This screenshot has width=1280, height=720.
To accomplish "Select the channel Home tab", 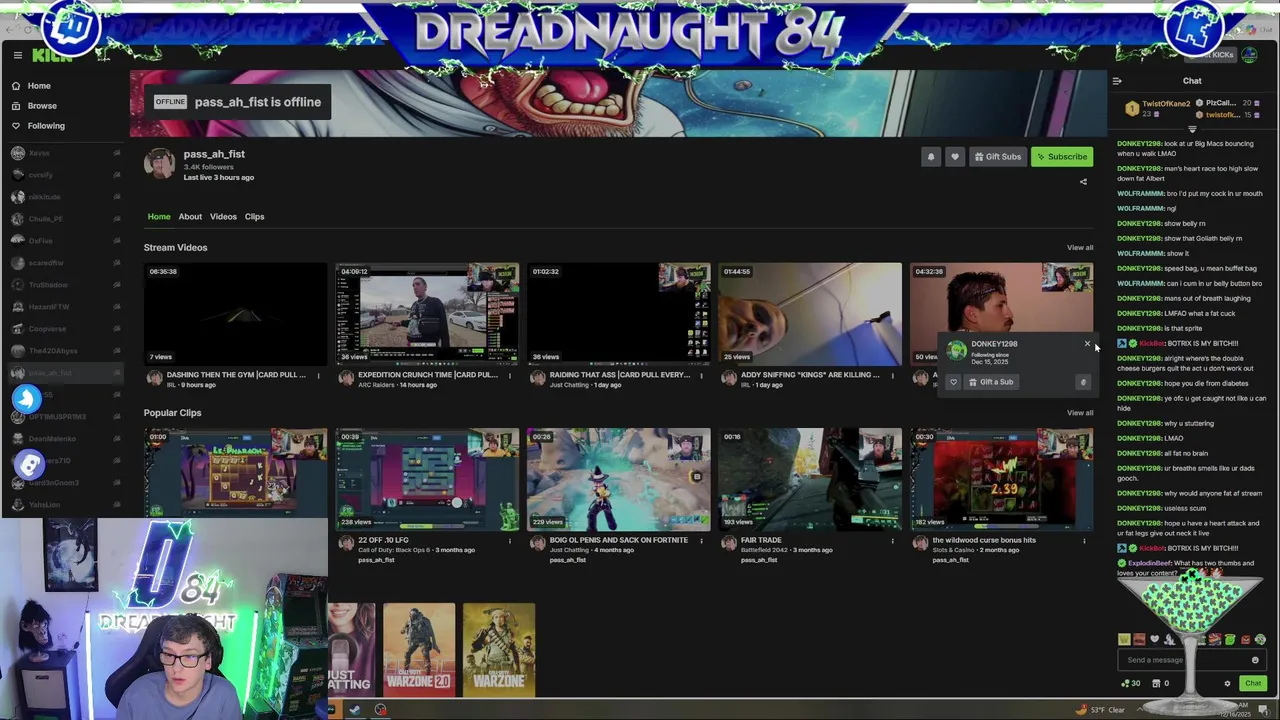I will (x=159, y=217).
